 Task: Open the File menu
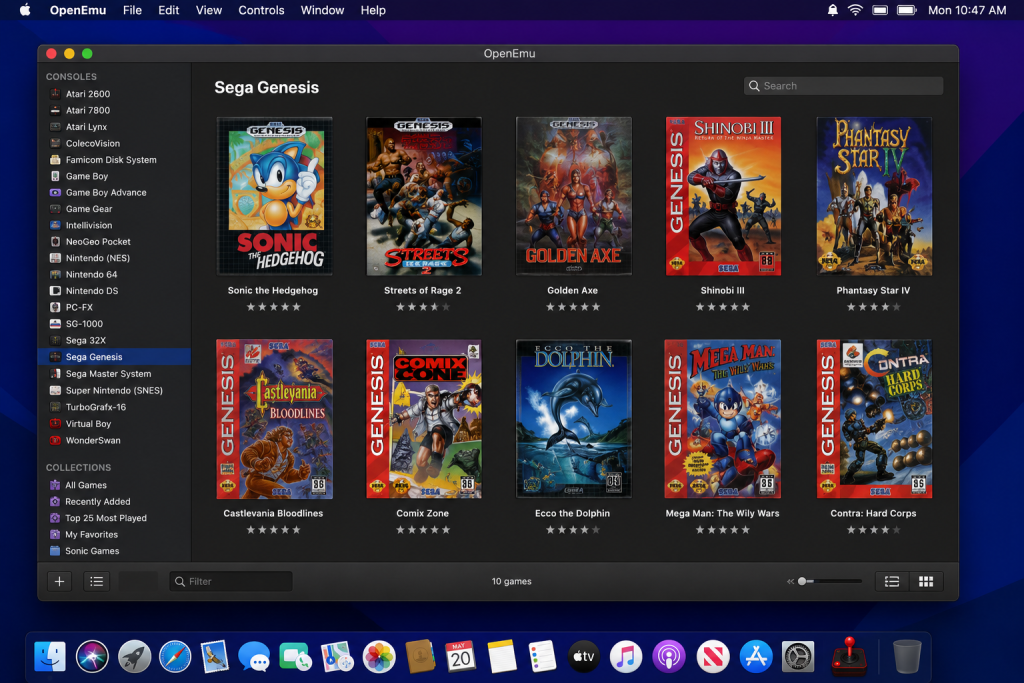pyautogui.click(x=132, y=10)
